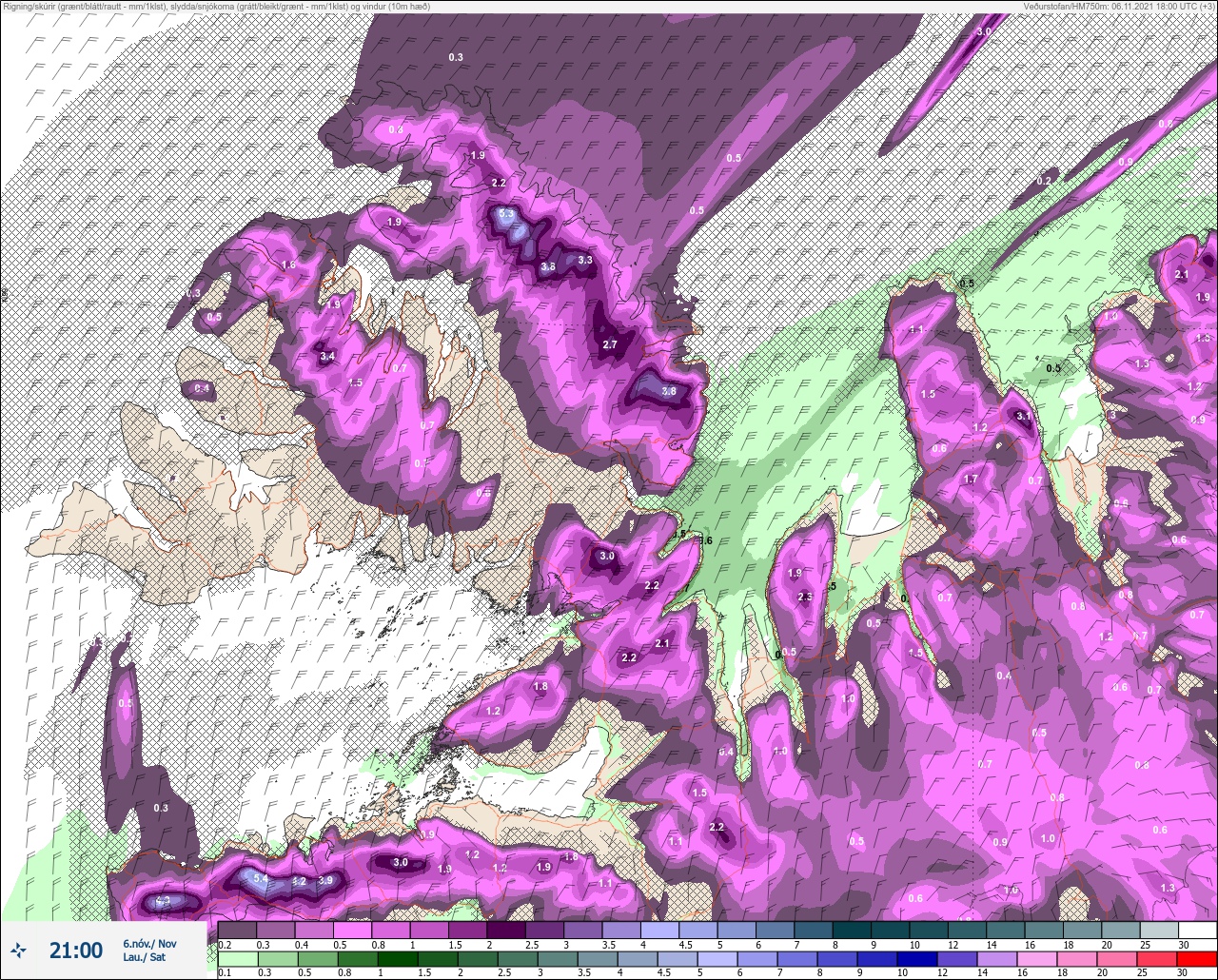
Task: Click the 3.1 precipitation value on the map
Action: 1024,416
